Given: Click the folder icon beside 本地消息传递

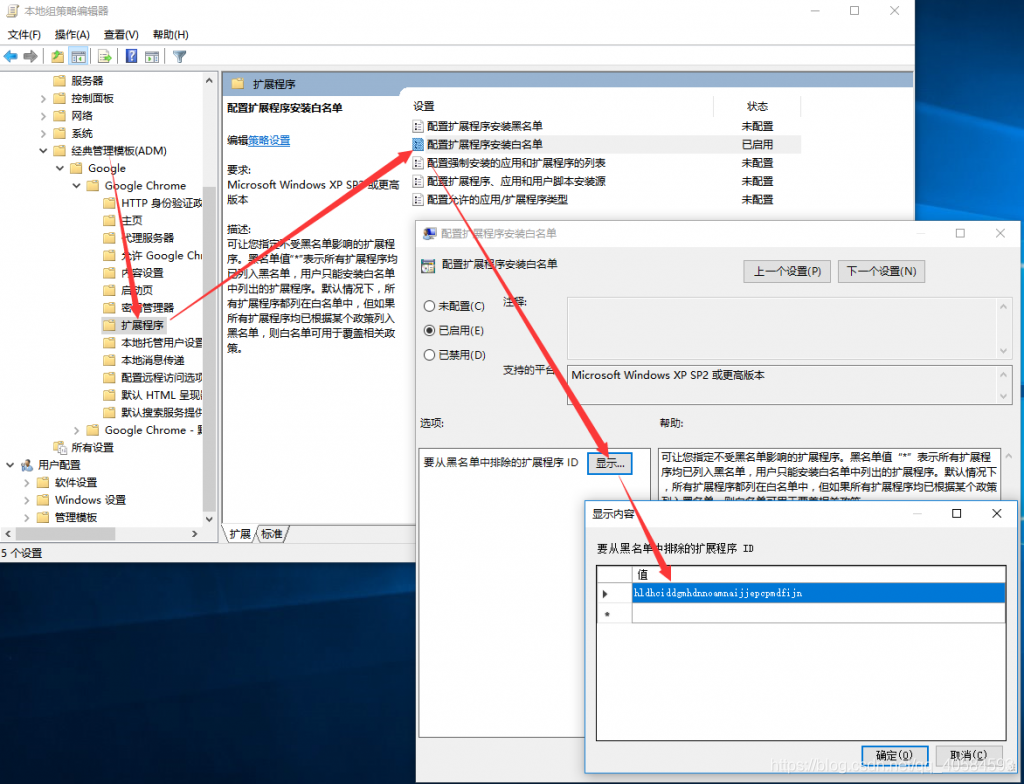Looking at the screenshot, I should click(110, 360).
